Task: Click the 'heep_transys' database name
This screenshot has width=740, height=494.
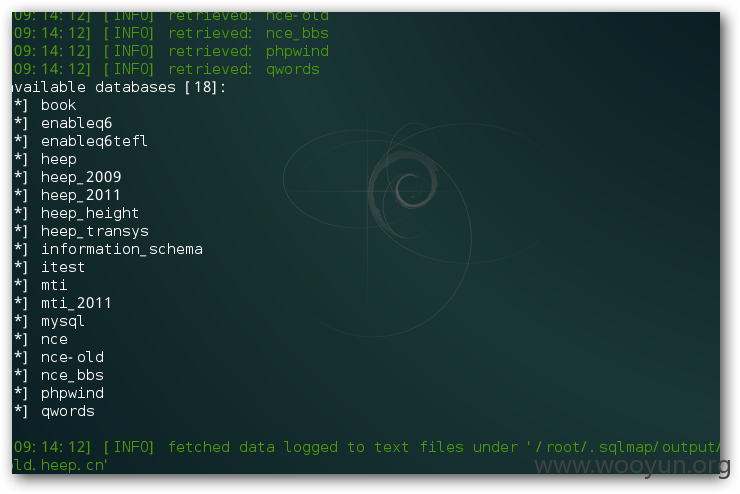Action: click(94, 231)
